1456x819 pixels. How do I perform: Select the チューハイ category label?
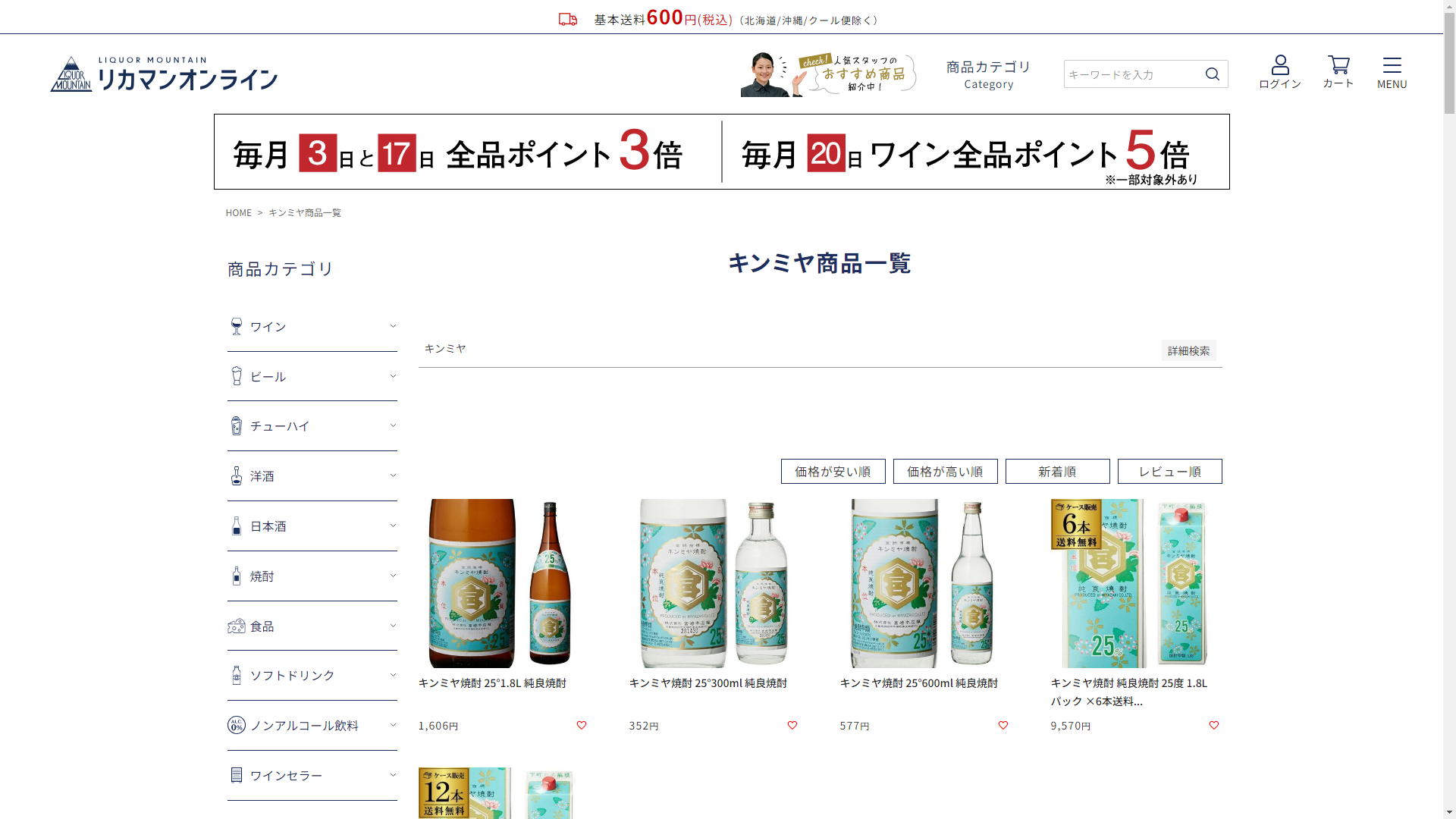point(280,426)
